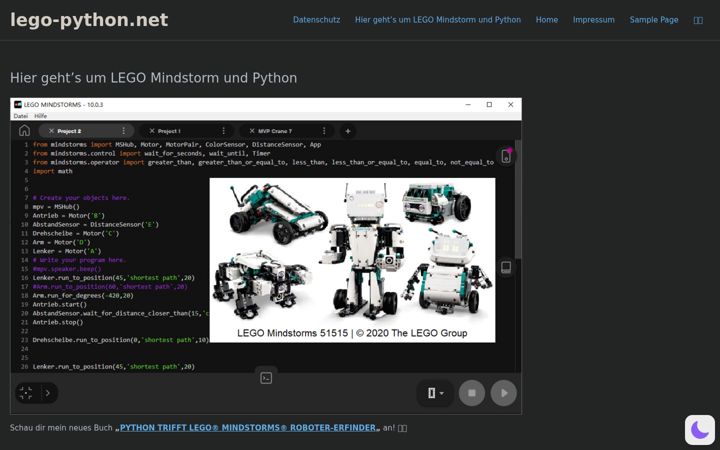Click code line 'import math'
720x450 pixels.
[x=52, y=171]
